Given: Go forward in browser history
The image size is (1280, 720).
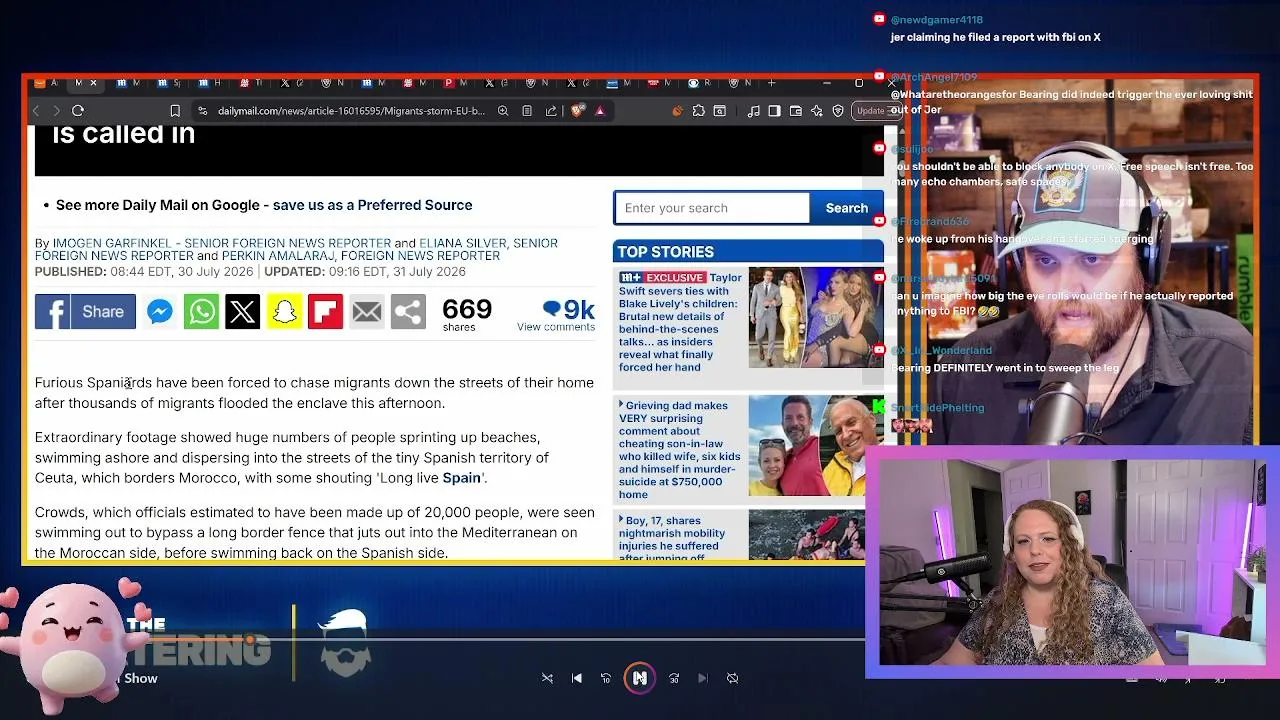Looking at the screenshot, I should point(56,111).
